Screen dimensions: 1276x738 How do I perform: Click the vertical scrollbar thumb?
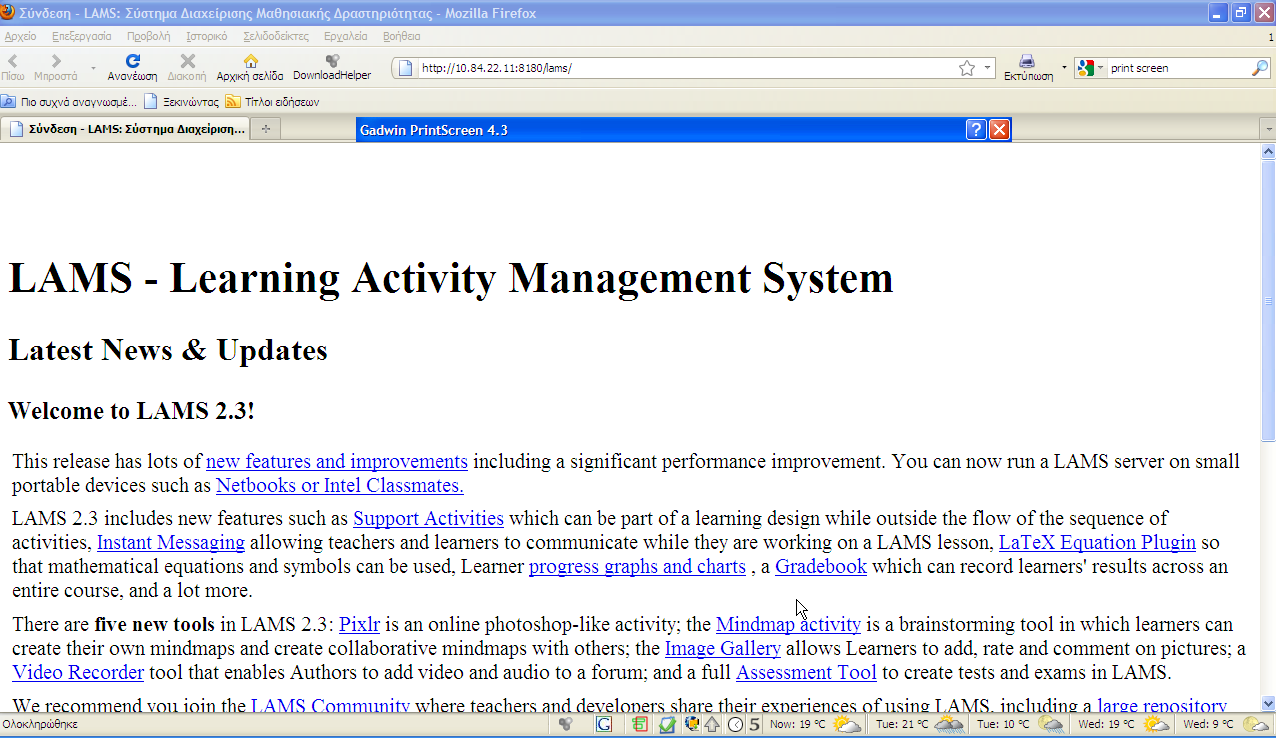click(x=1268, y=300)
